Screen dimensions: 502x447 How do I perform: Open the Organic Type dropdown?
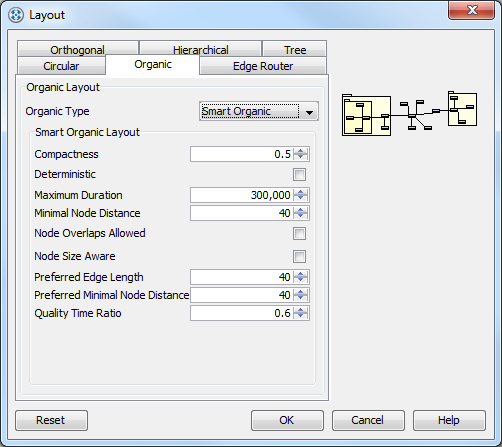tap(259, 111)
